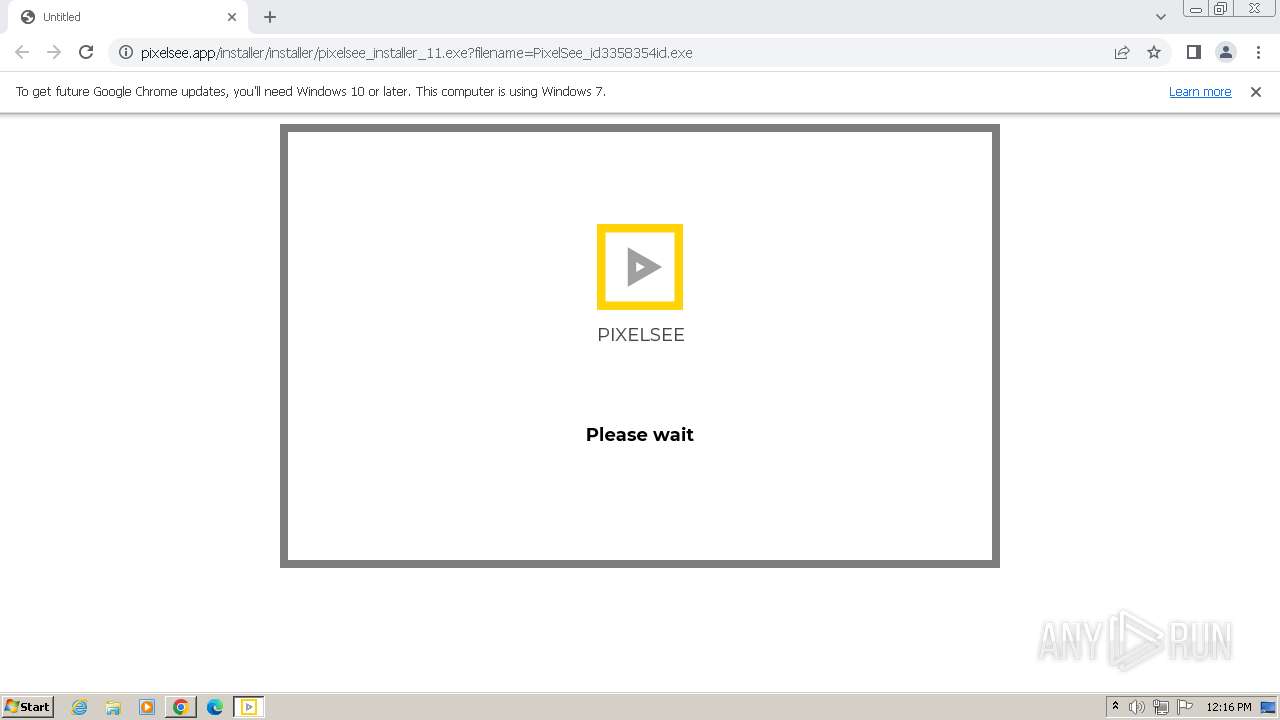Open Windows Explorer folder from taskbar
Image resolution: width=1280 pixels, height=720 pixels.
pyautogui.click(x=113, y=707)
